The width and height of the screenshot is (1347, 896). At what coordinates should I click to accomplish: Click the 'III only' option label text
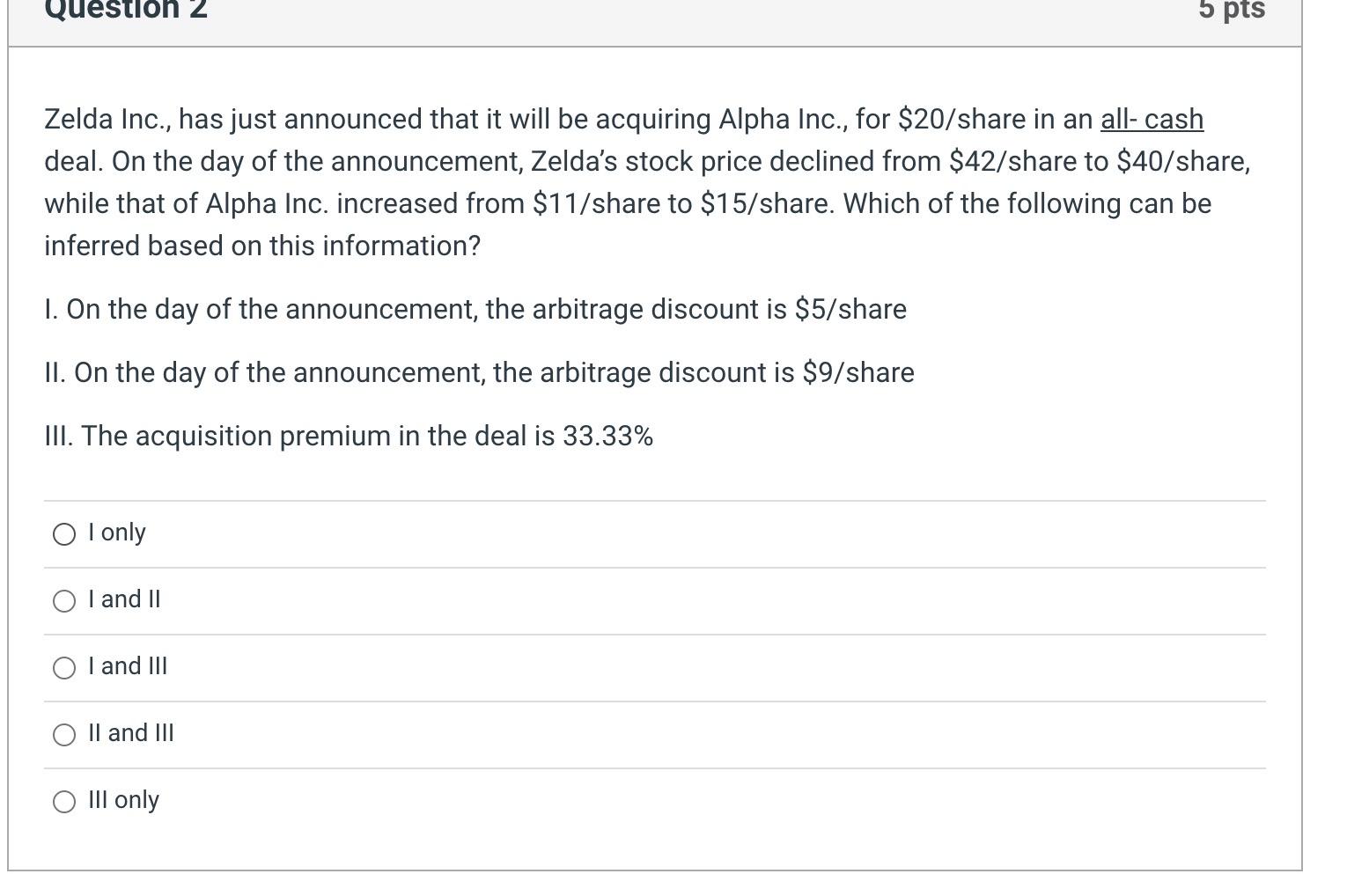click(123, 800)
